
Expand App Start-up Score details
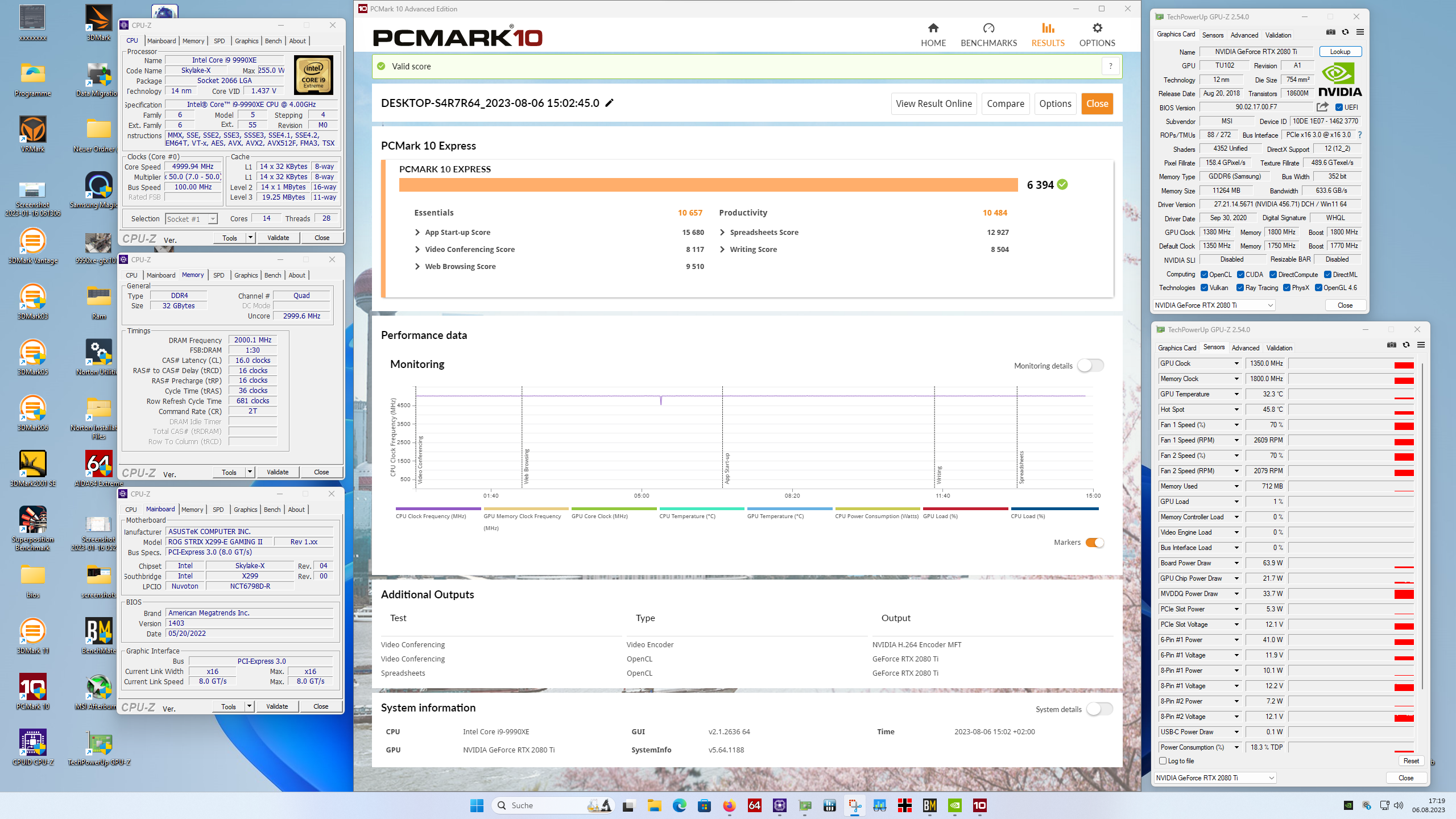(417, 232)
